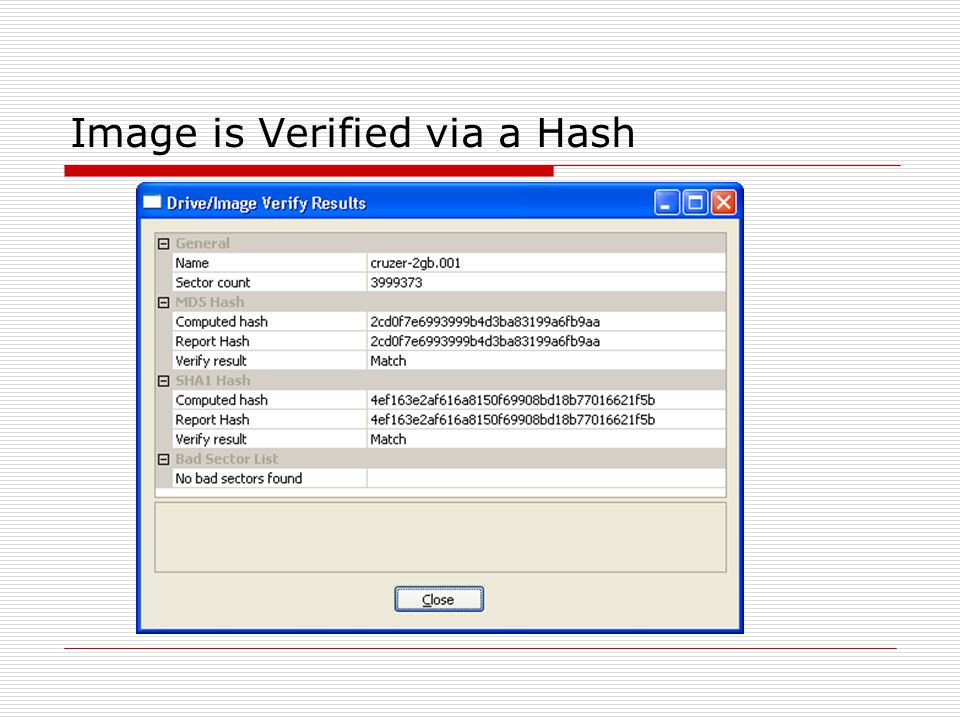Select the No bad sectors found row
Image resolution: width=960 pixels, height=720 pixels.
[449, 479]
